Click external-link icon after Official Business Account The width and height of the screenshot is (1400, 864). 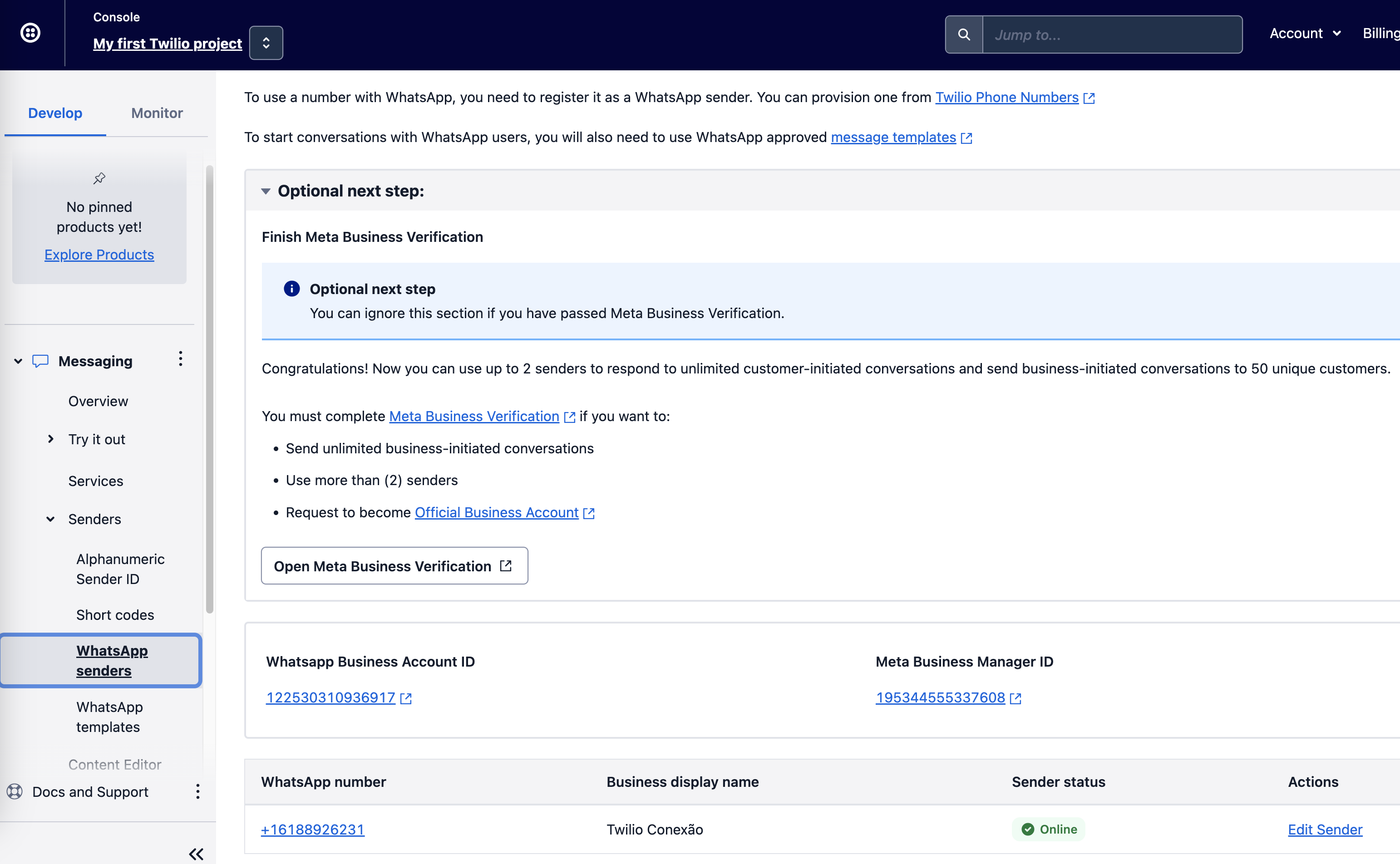pos(589,514)
